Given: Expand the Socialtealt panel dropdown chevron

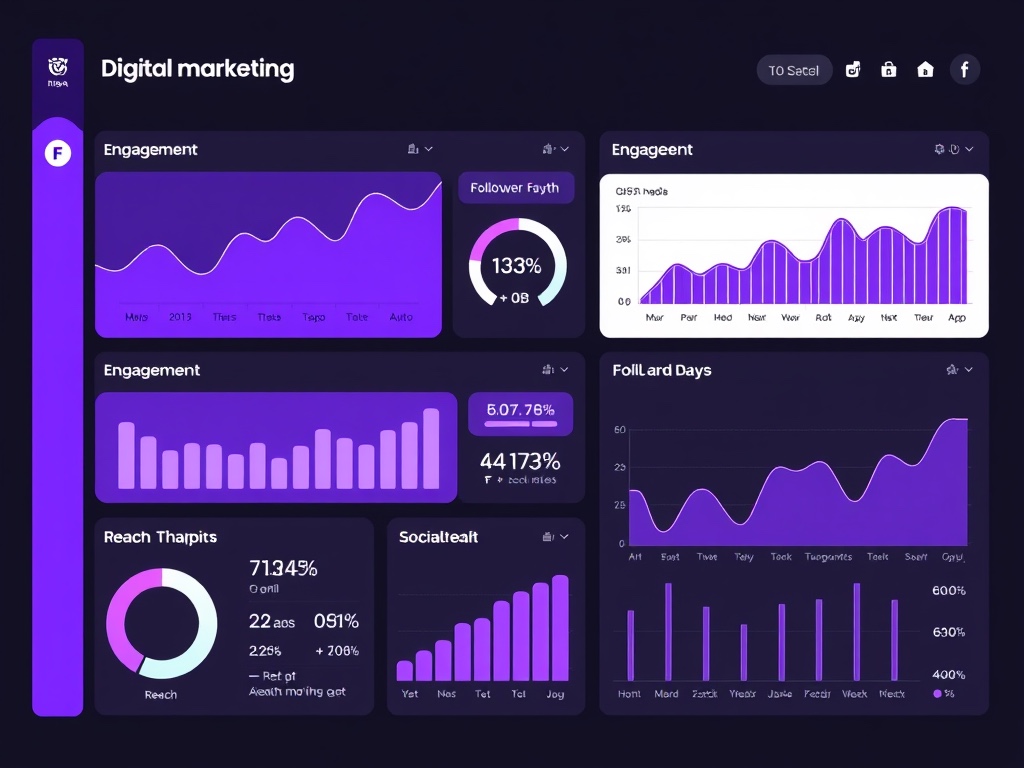Looking at the screenshot, I should (x=565, y=537).
